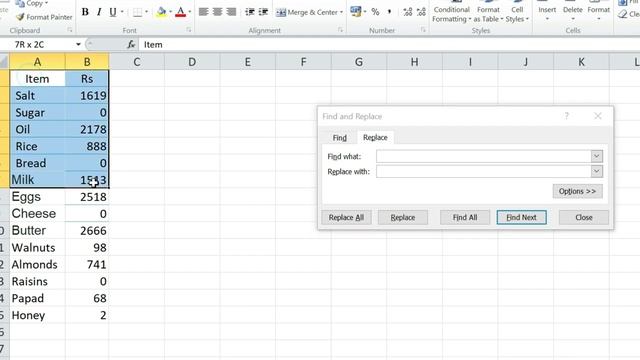Click Merge & Center
Image resolution: width=640 pixels, height=360 pixels.
307,12
